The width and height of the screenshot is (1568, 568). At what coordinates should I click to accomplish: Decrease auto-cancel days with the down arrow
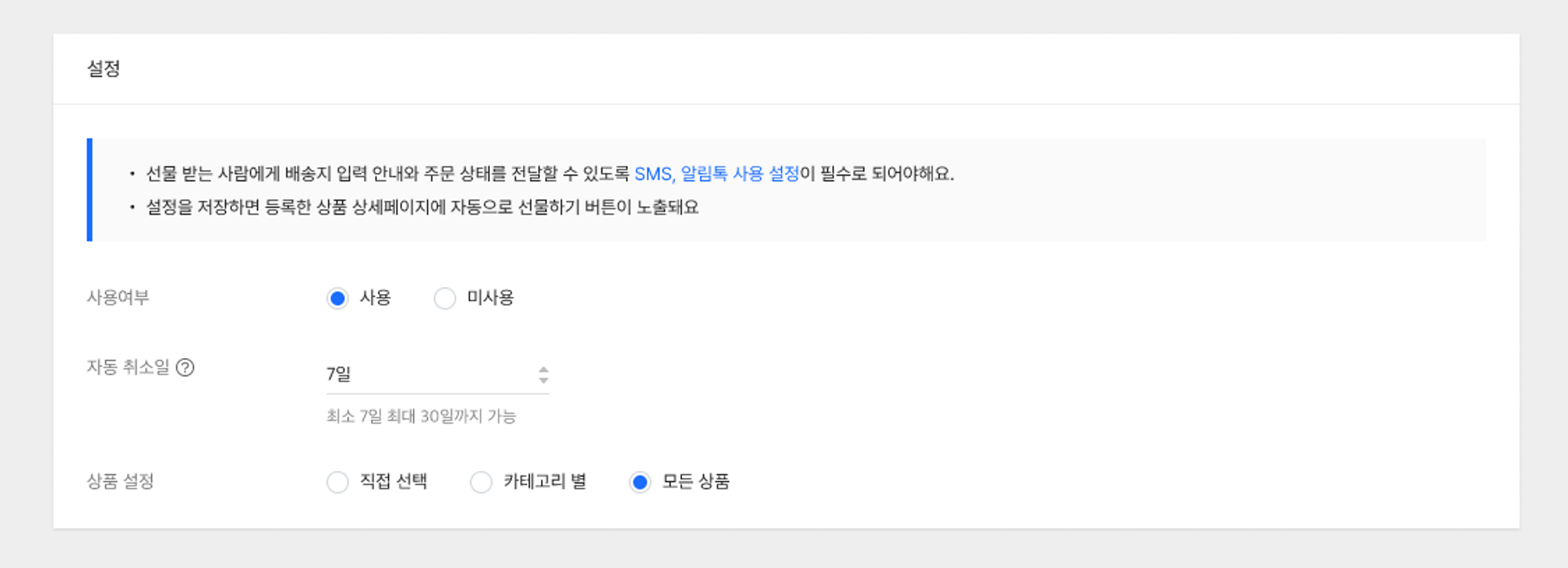click(543, 381)
